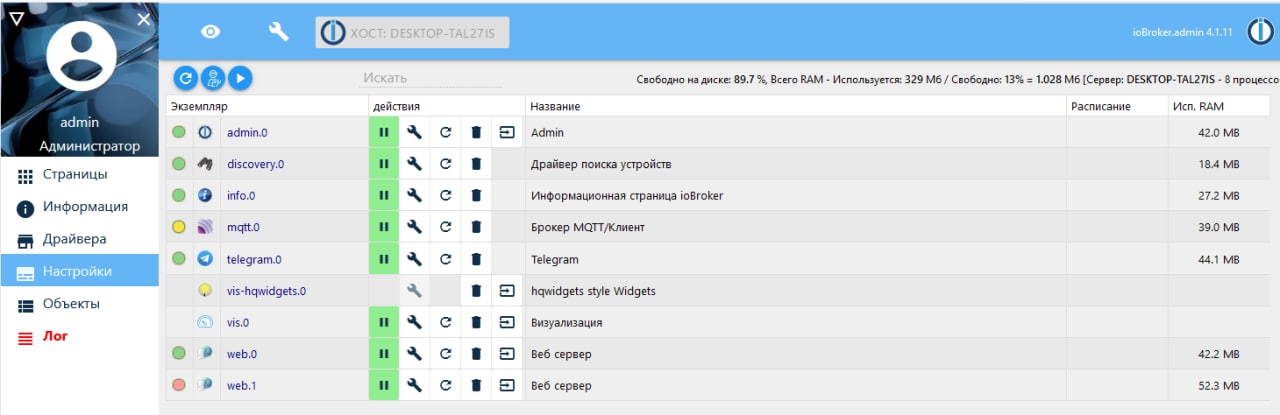Pause the web.1 instance
The height and width of the screenshot is (415, 1280).
pos(383,385)
